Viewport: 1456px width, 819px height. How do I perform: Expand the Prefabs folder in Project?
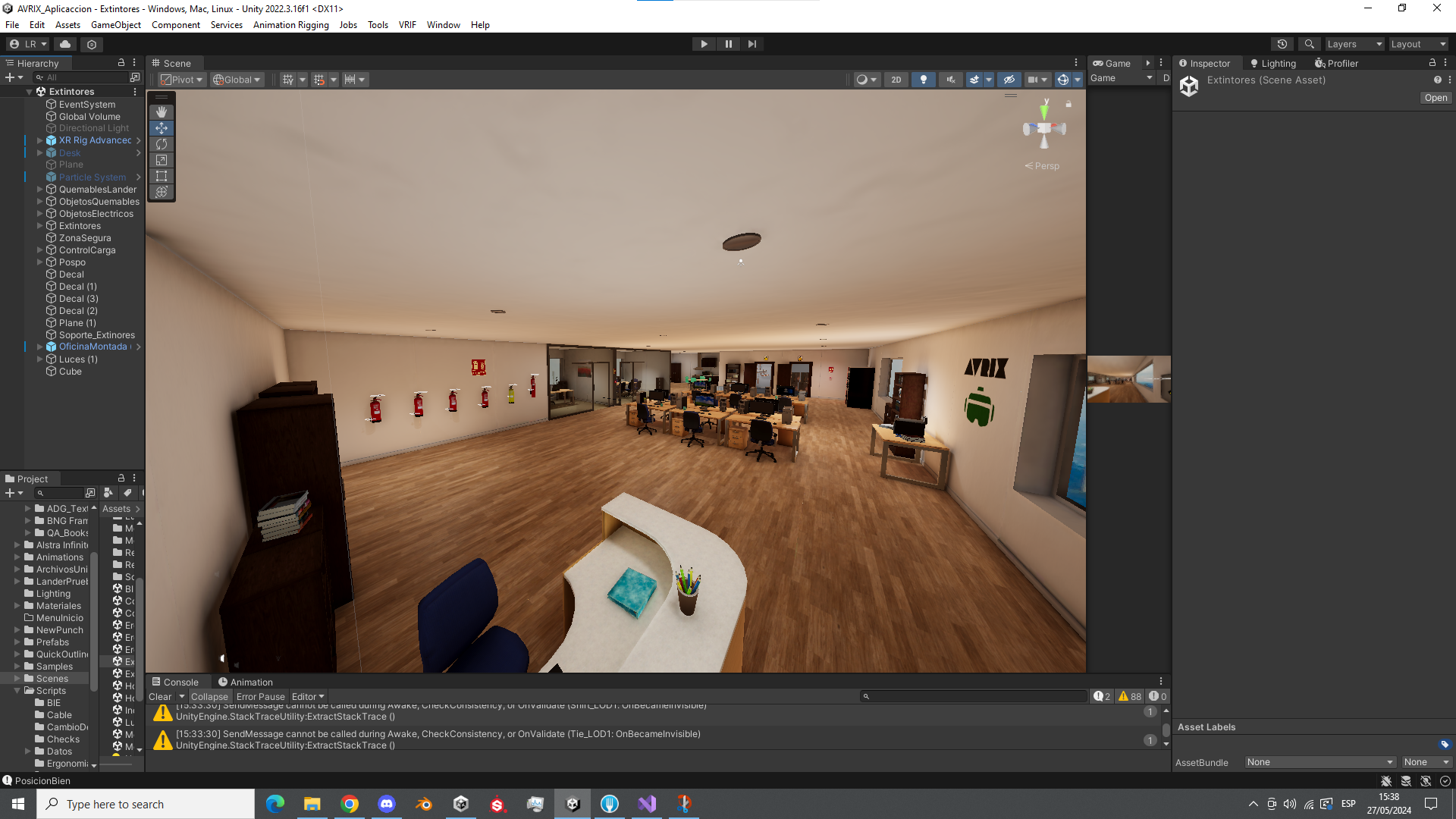(17, 642)
